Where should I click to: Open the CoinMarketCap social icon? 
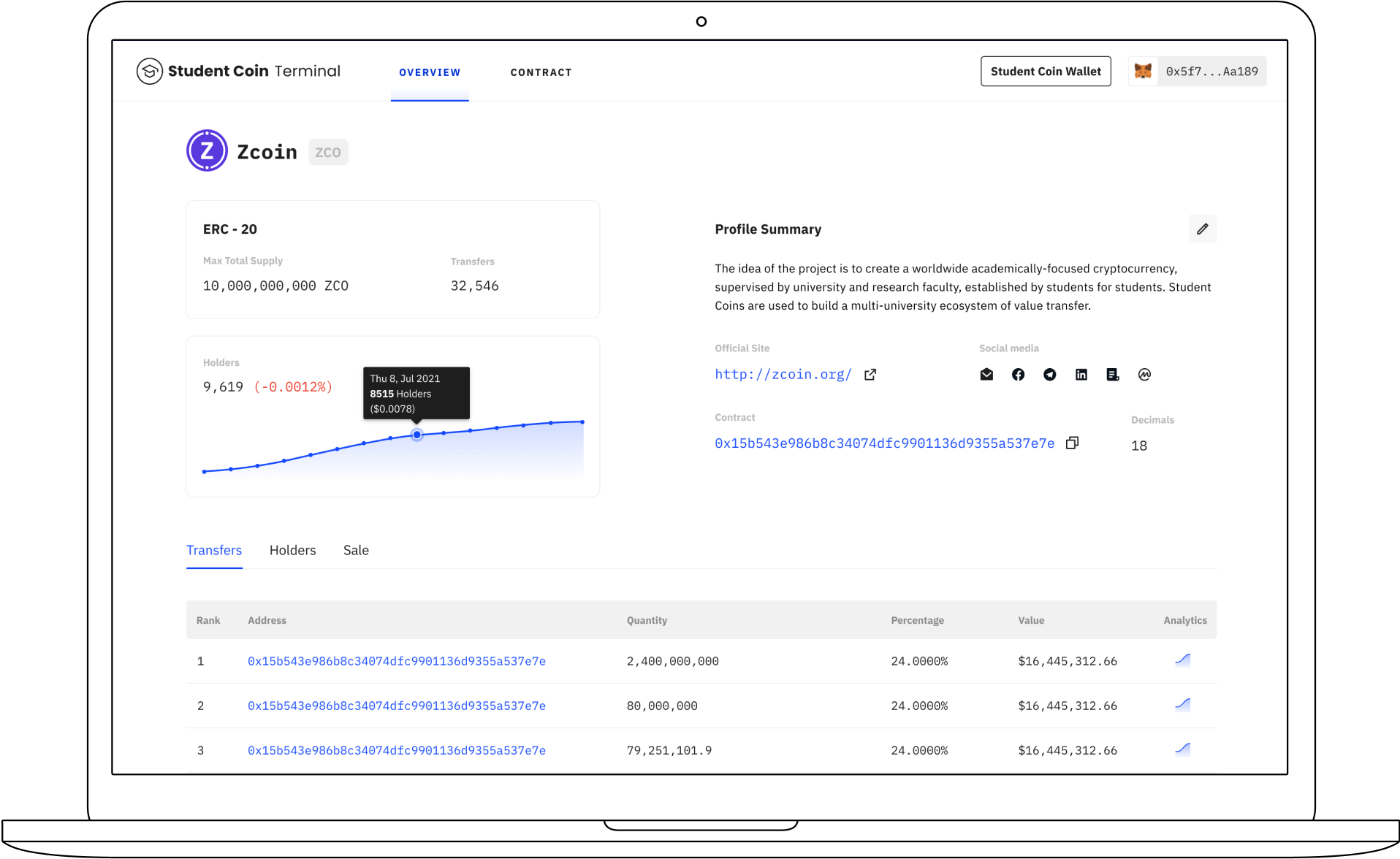coord(1144,375)
